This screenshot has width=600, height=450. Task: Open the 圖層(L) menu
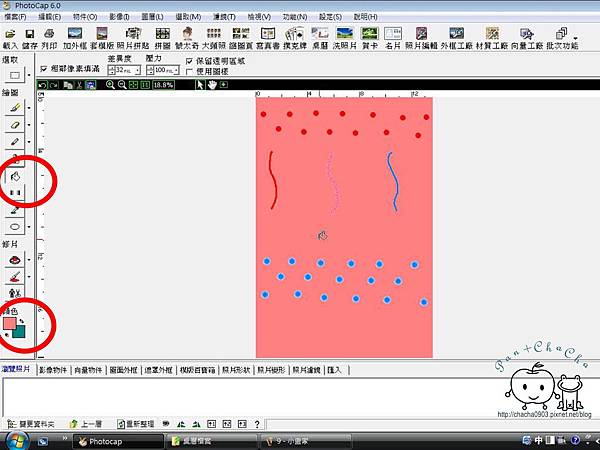(x=152, y=17)
